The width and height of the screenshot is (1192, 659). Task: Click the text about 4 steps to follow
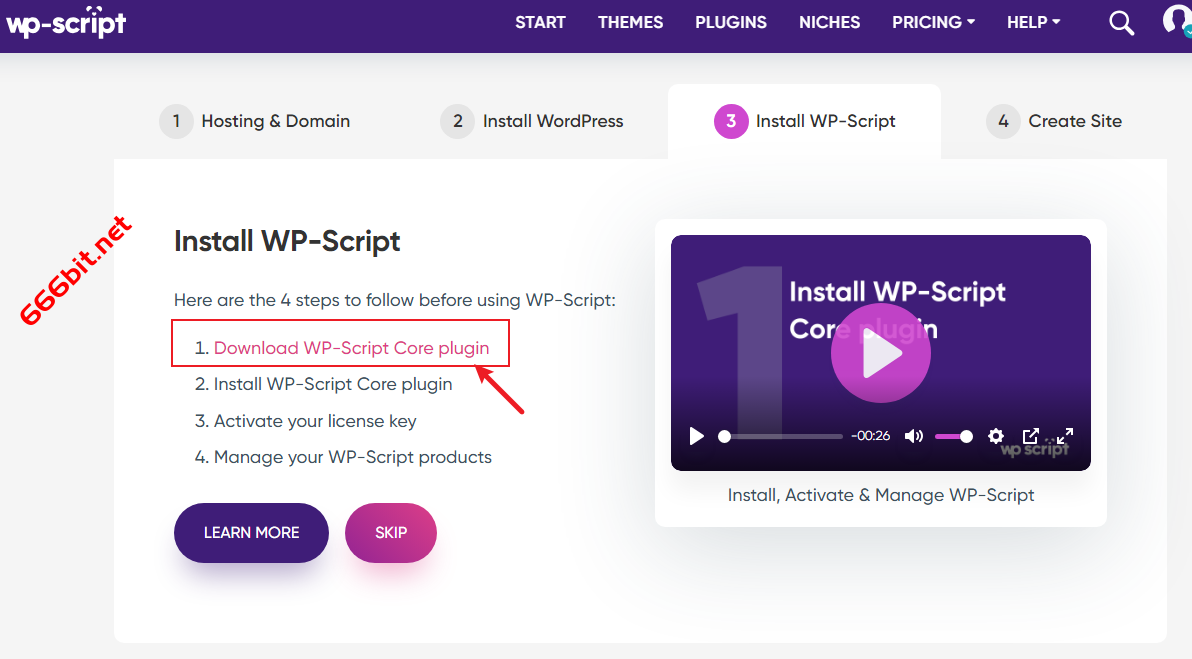point(395,300)
